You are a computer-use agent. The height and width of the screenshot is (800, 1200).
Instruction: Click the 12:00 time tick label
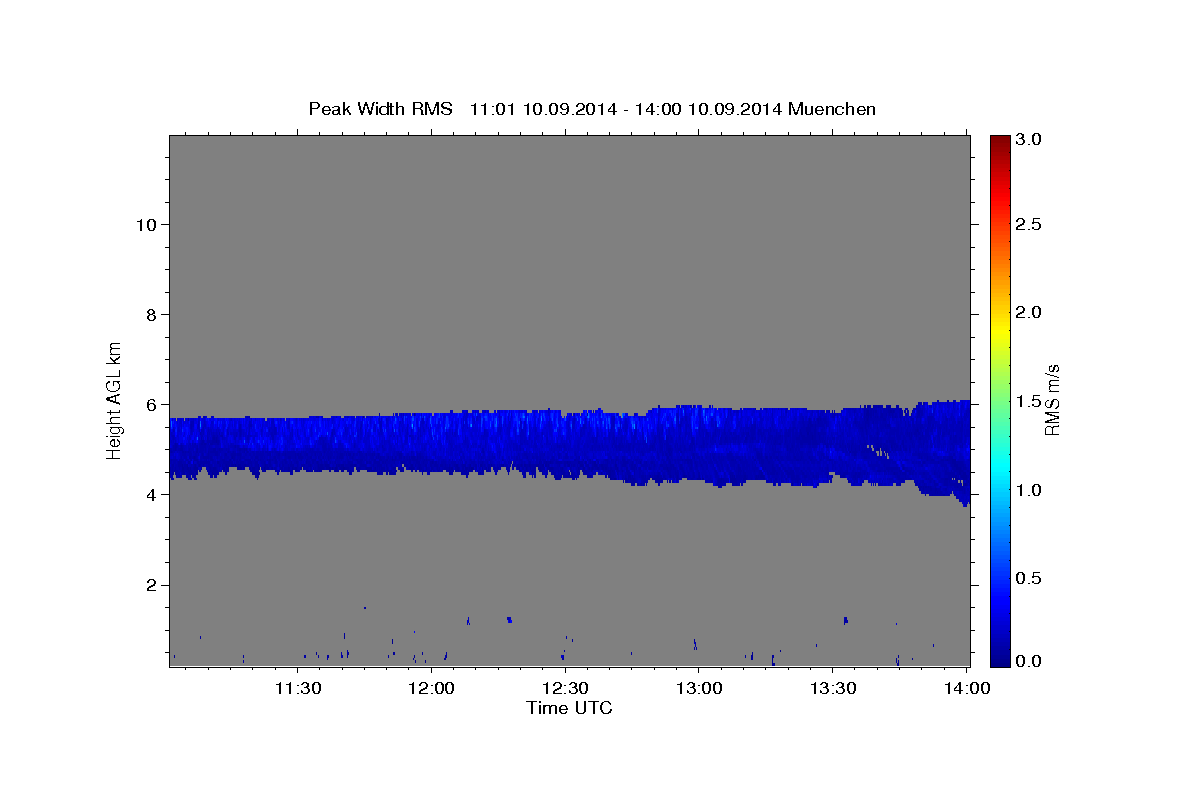tap(432, 688)
